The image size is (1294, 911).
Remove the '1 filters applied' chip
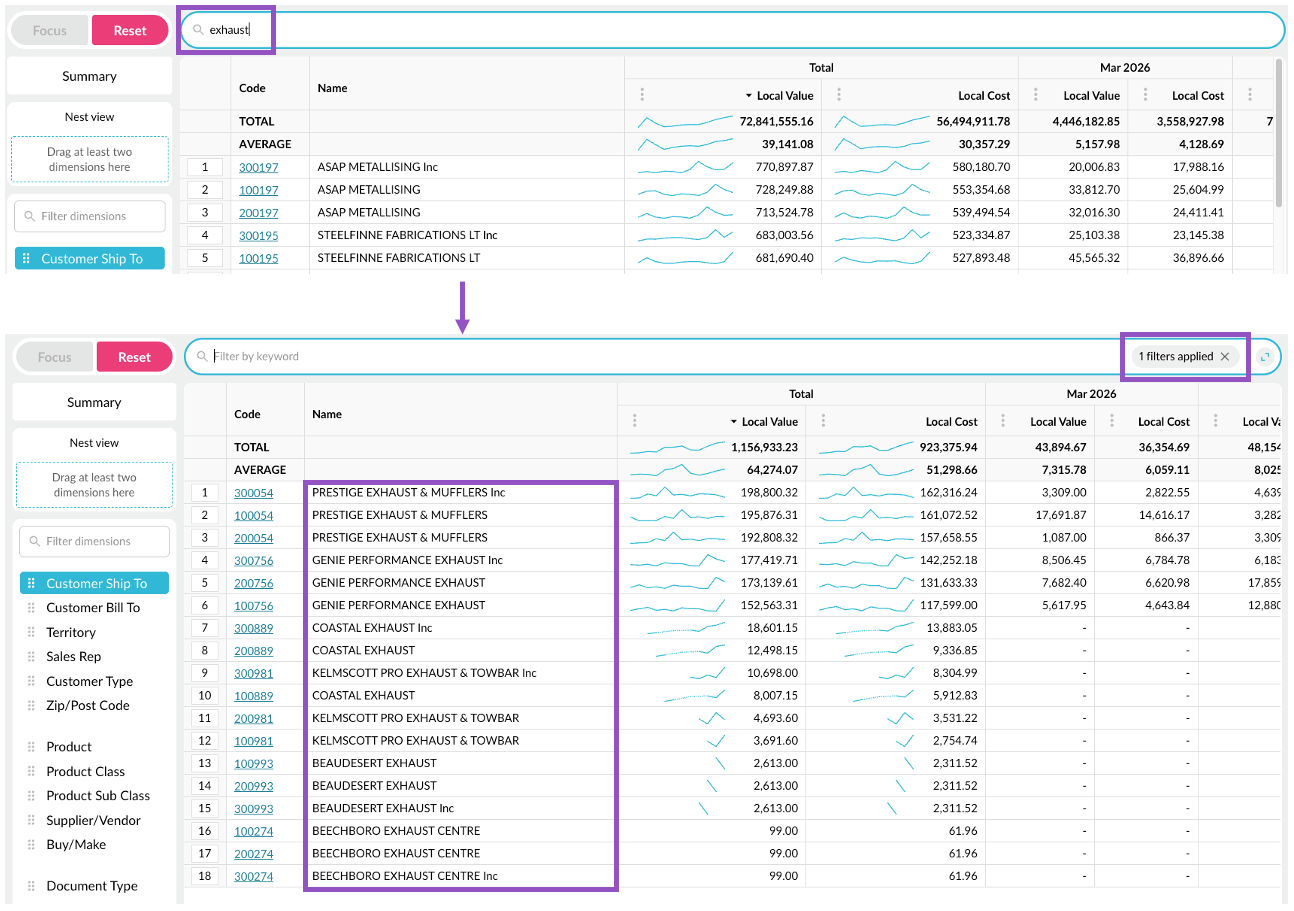tap(1225, 357)
